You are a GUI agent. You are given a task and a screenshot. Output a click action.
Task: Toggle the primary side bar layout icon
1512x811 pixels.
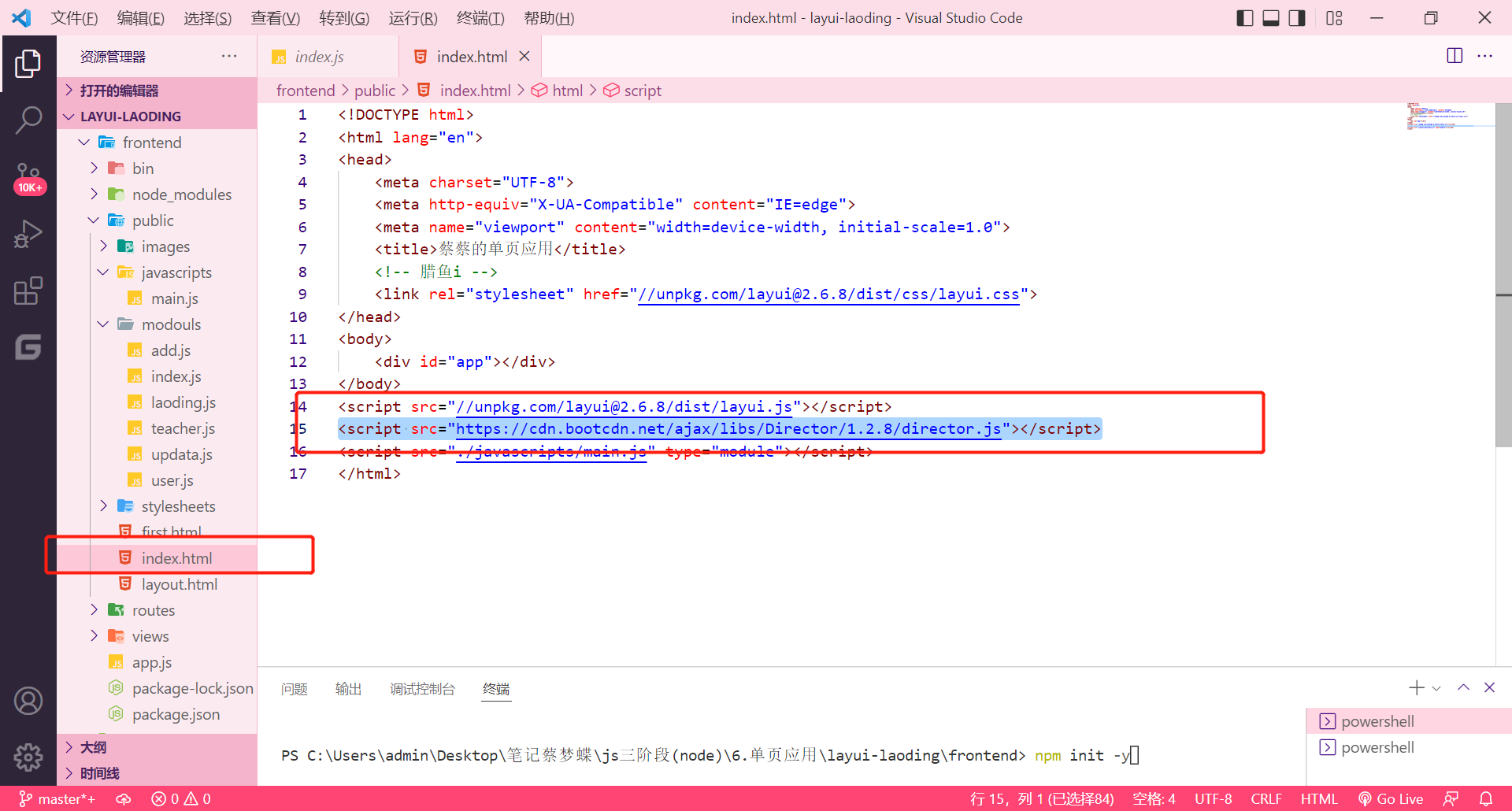pyautogui.click(x=1244, y=17)
